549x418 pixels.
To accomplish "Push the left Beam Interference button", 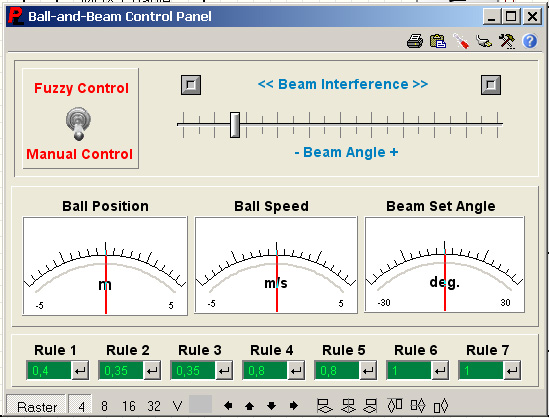I will [x=191, y=85].
